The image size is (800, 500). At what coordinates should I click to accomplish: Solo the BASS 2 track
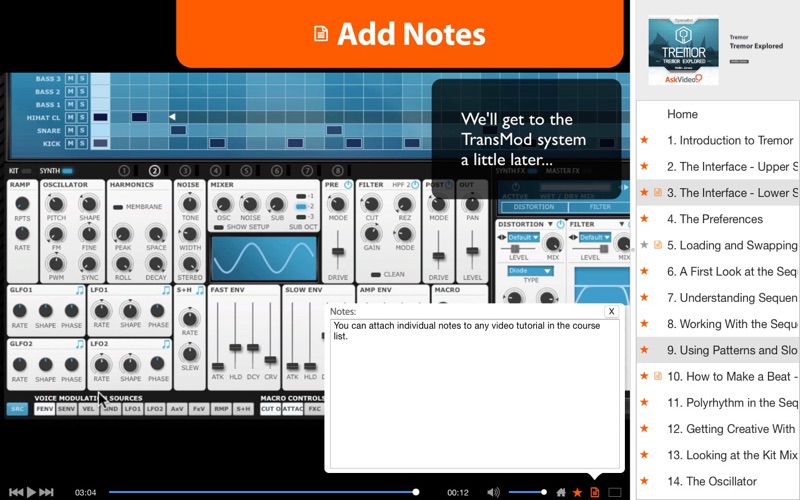(x=82, y=91)
